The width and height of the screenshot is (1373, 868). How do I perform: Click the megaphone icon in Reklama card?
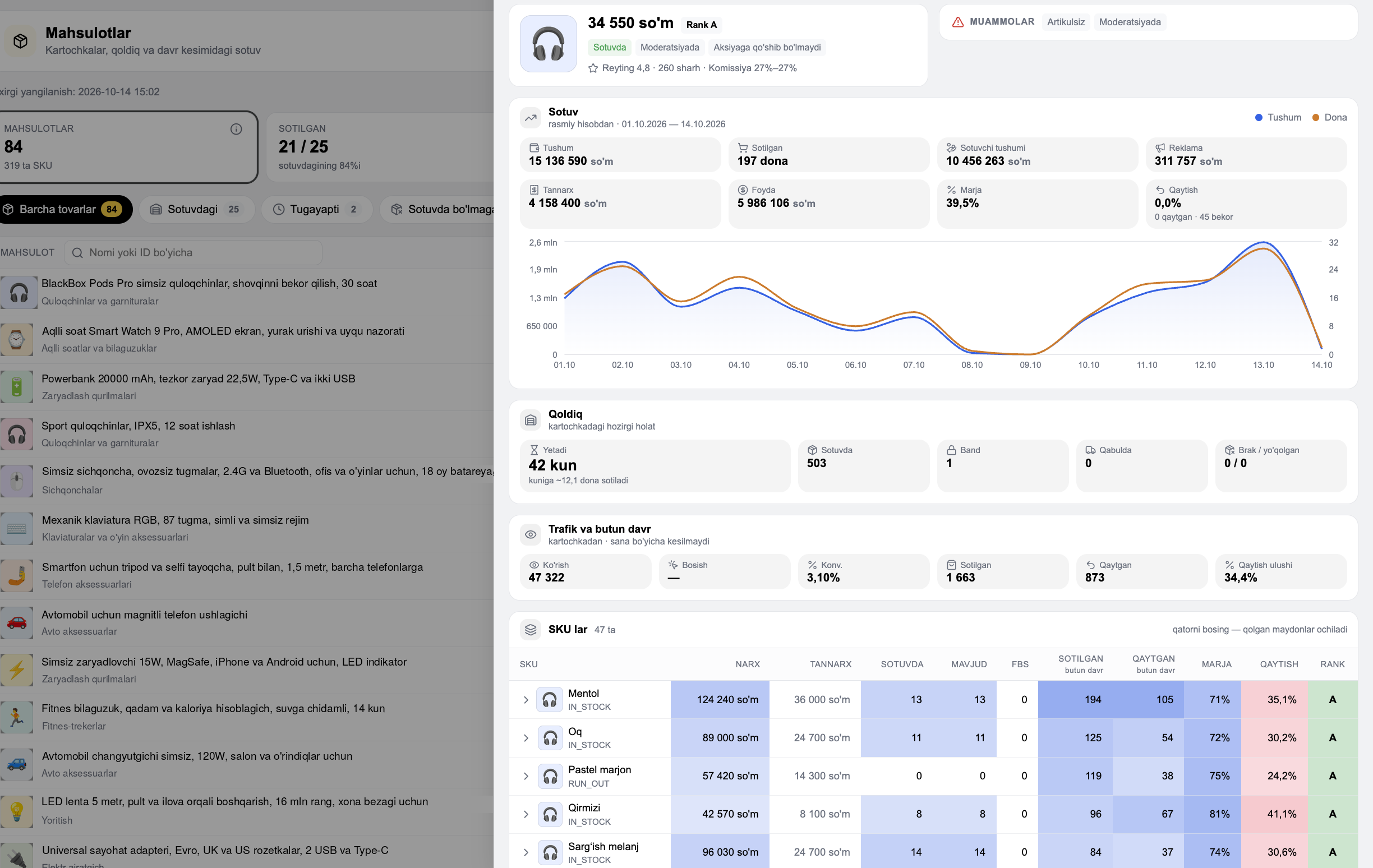click(1160, 148)
